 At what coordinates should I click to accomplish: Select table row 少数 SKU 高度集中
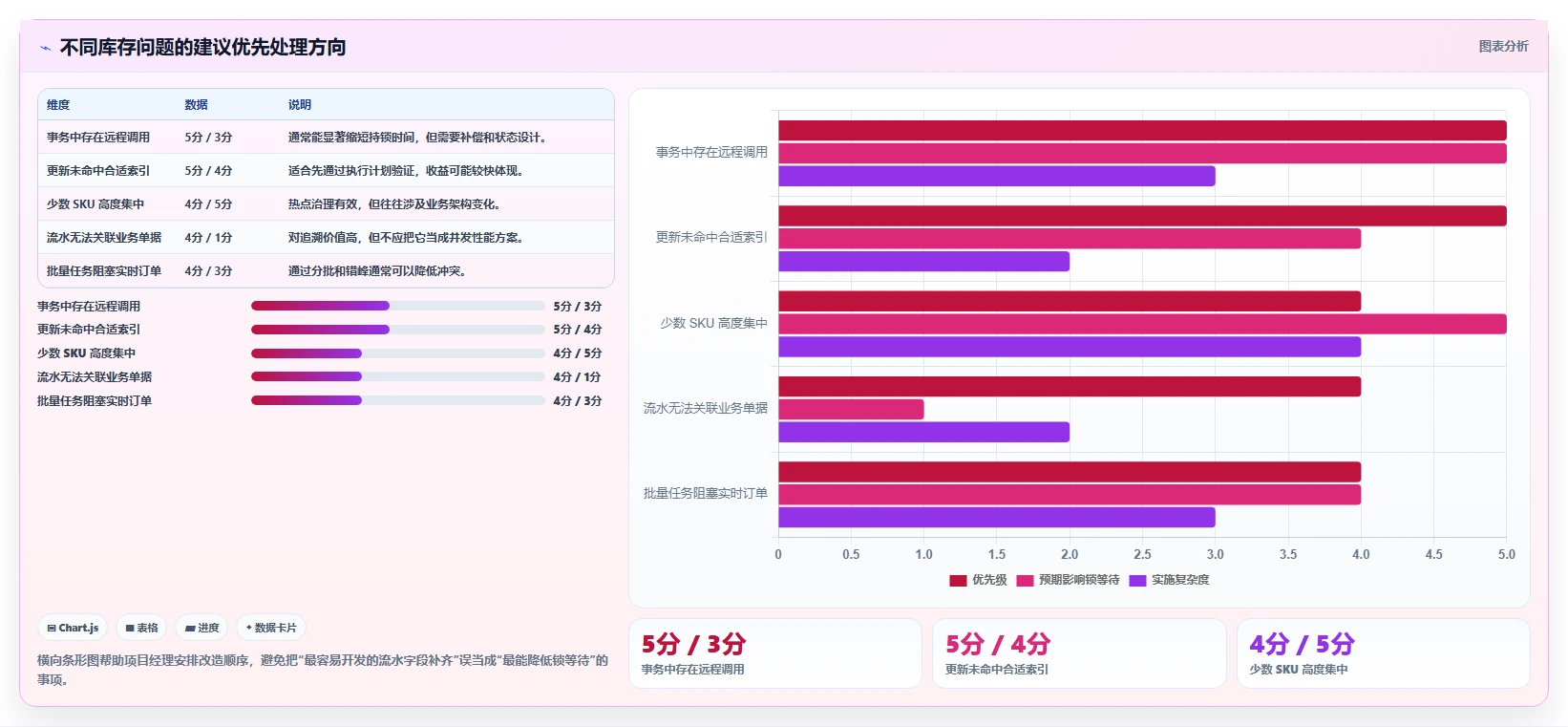point(326,204)
